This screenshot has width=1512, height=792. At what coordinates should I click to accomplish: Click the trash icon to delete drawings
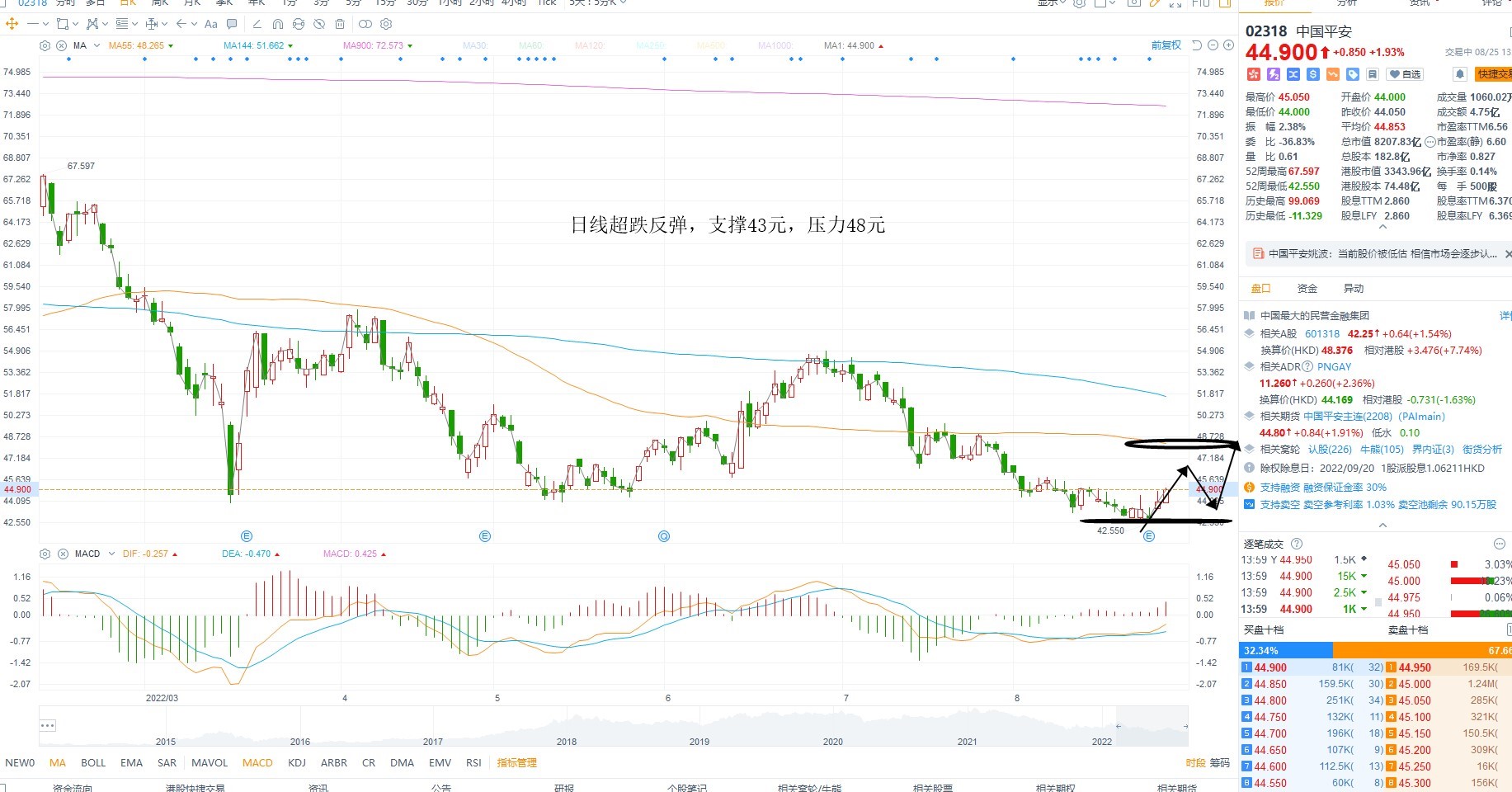[x=340, y=24]
